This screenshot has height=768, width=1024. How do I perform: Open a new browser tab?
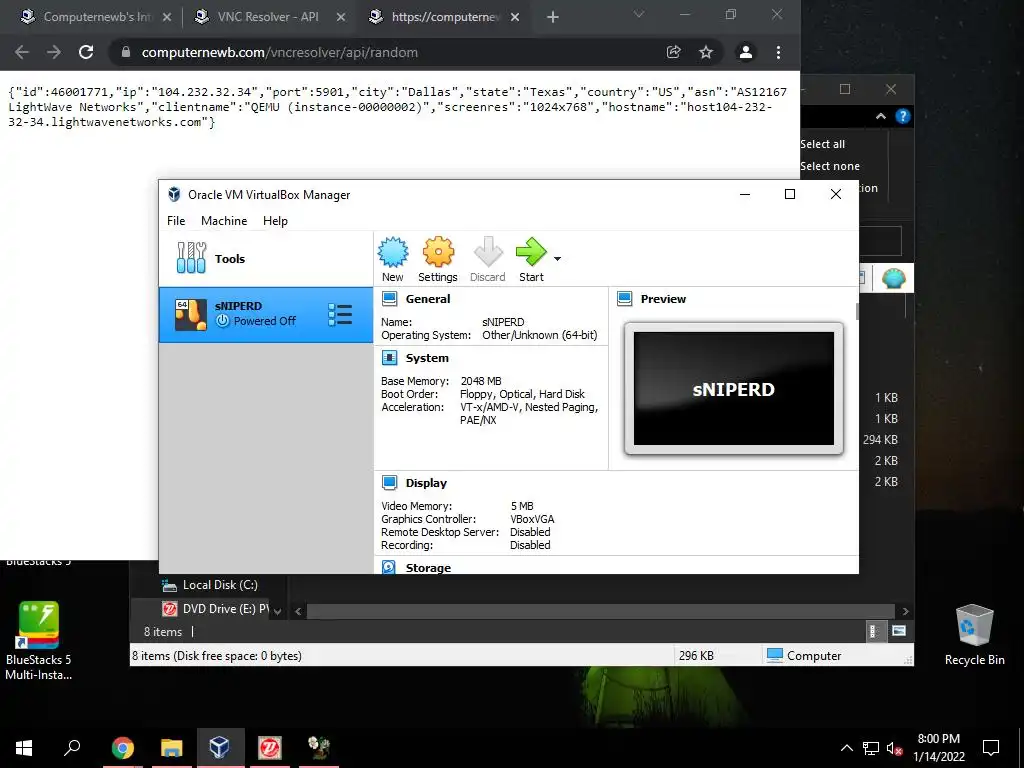(x=552, y=17)
